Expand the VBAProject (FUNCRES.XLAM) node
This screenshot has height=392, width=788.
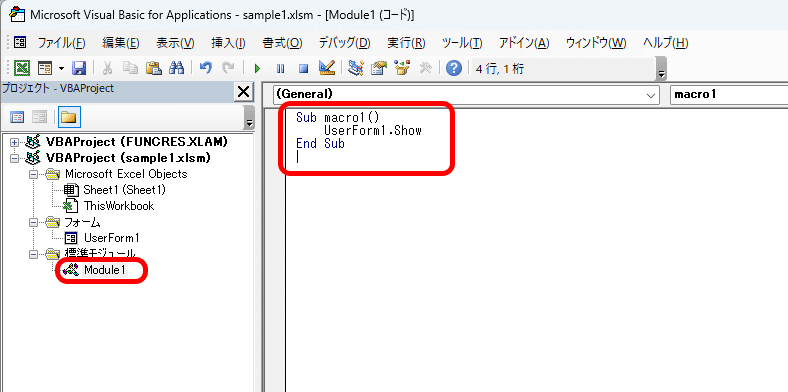[14, 142]
